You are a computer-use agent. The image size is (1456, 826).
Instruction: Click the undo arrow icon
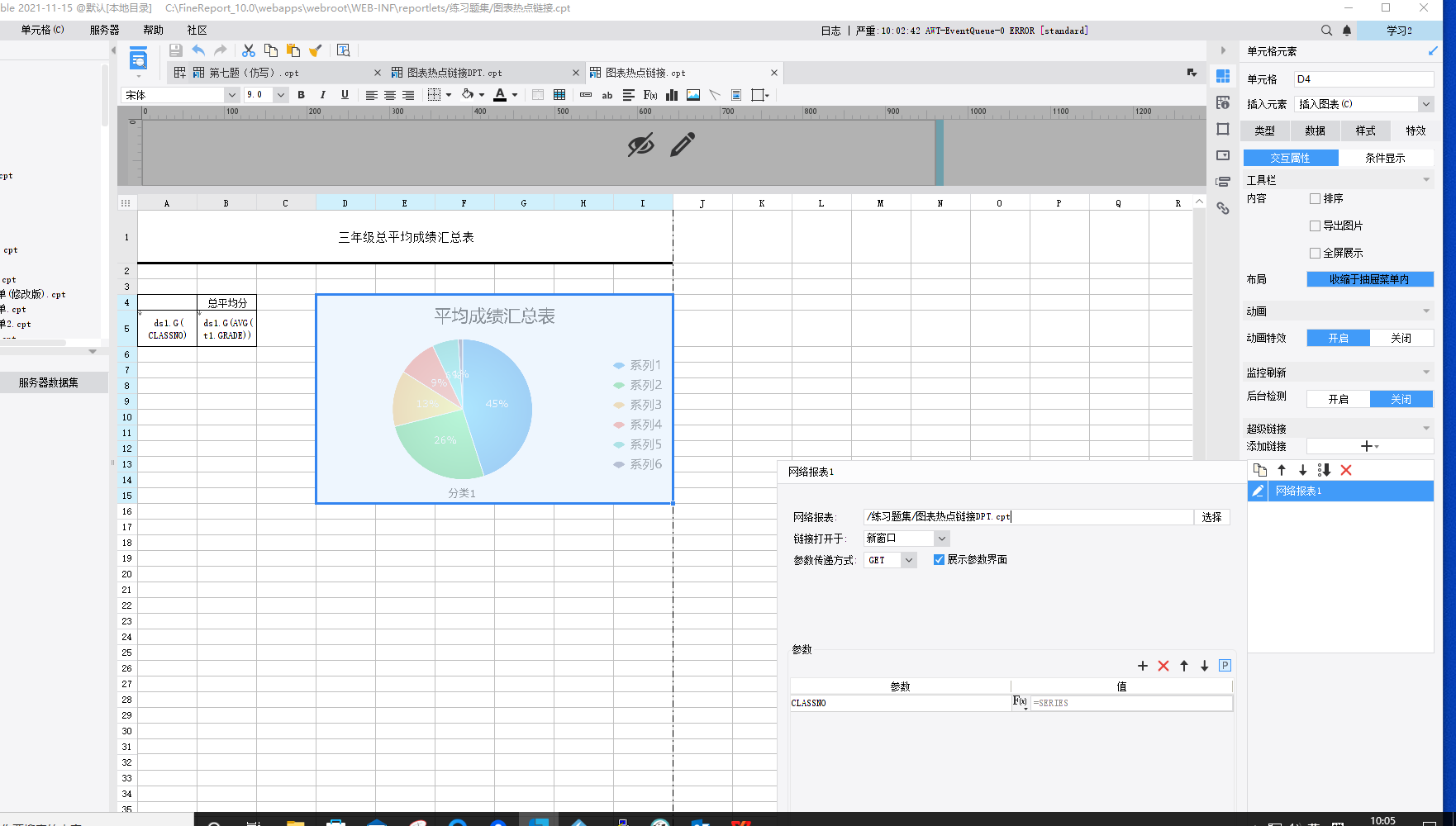[x=198, y=50]
